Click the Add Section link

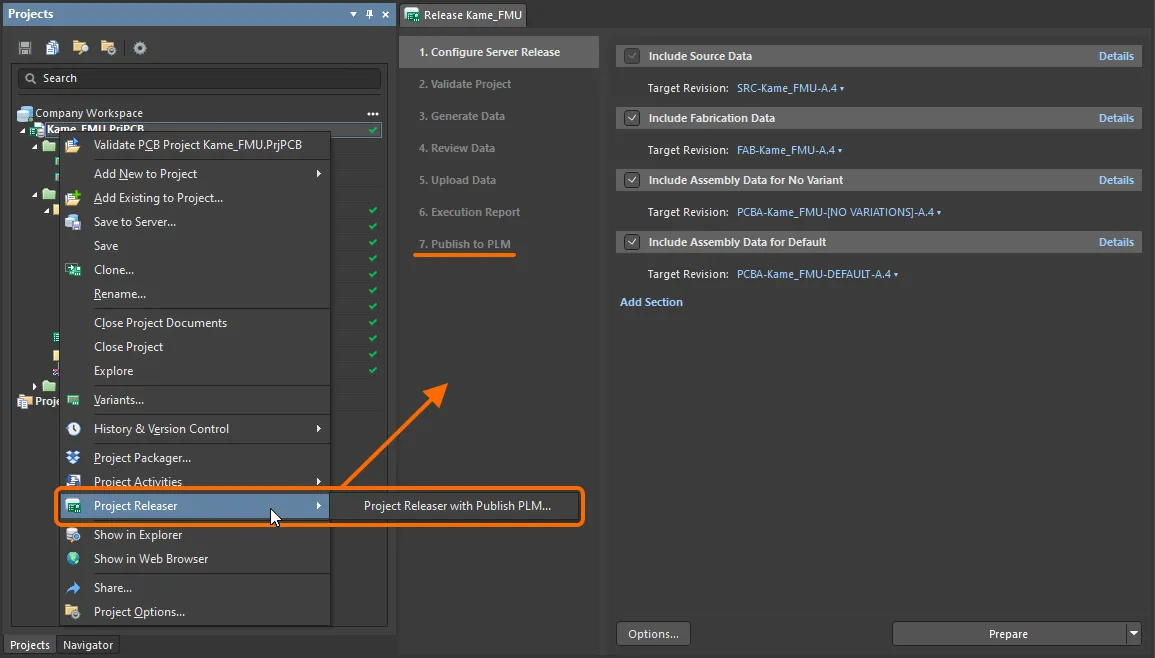[651, 302]
